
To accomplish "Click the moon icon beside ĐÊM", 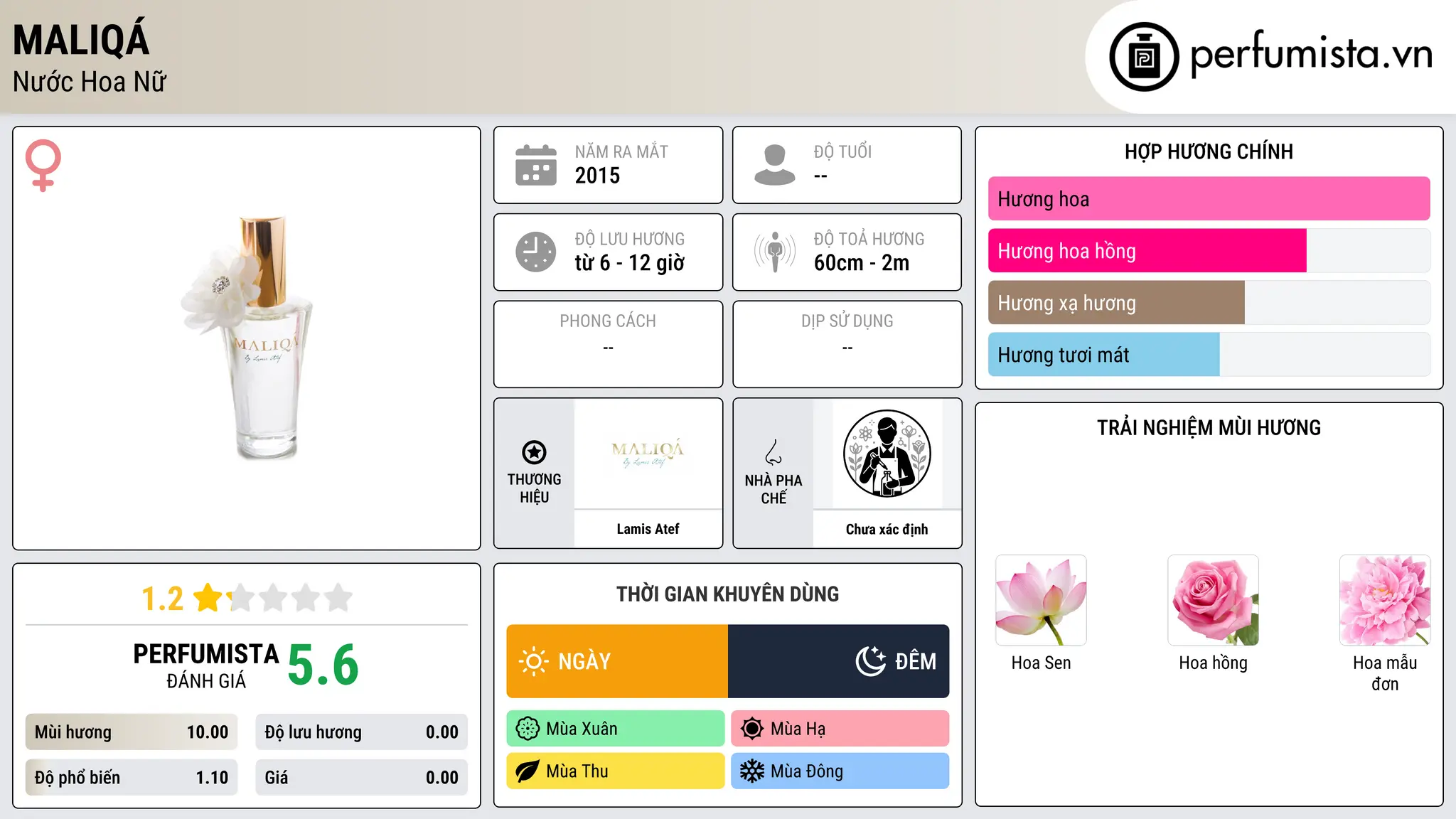I will [x=871, y=661].
